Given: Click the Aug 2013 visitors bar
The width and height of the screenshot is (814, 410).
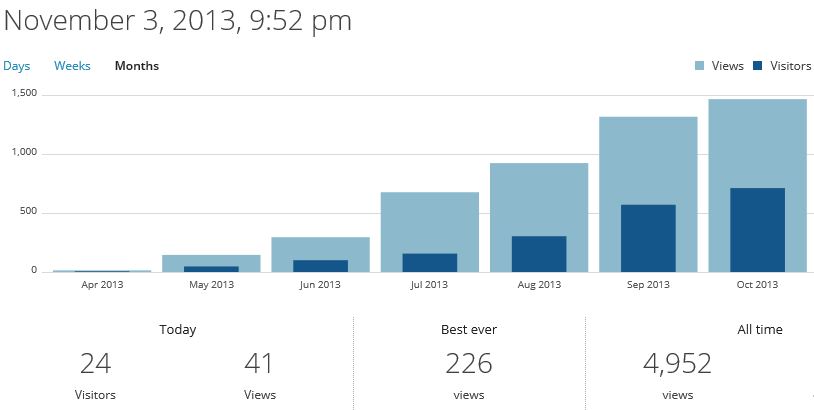Looking at the screenshot, I should 538,254.
